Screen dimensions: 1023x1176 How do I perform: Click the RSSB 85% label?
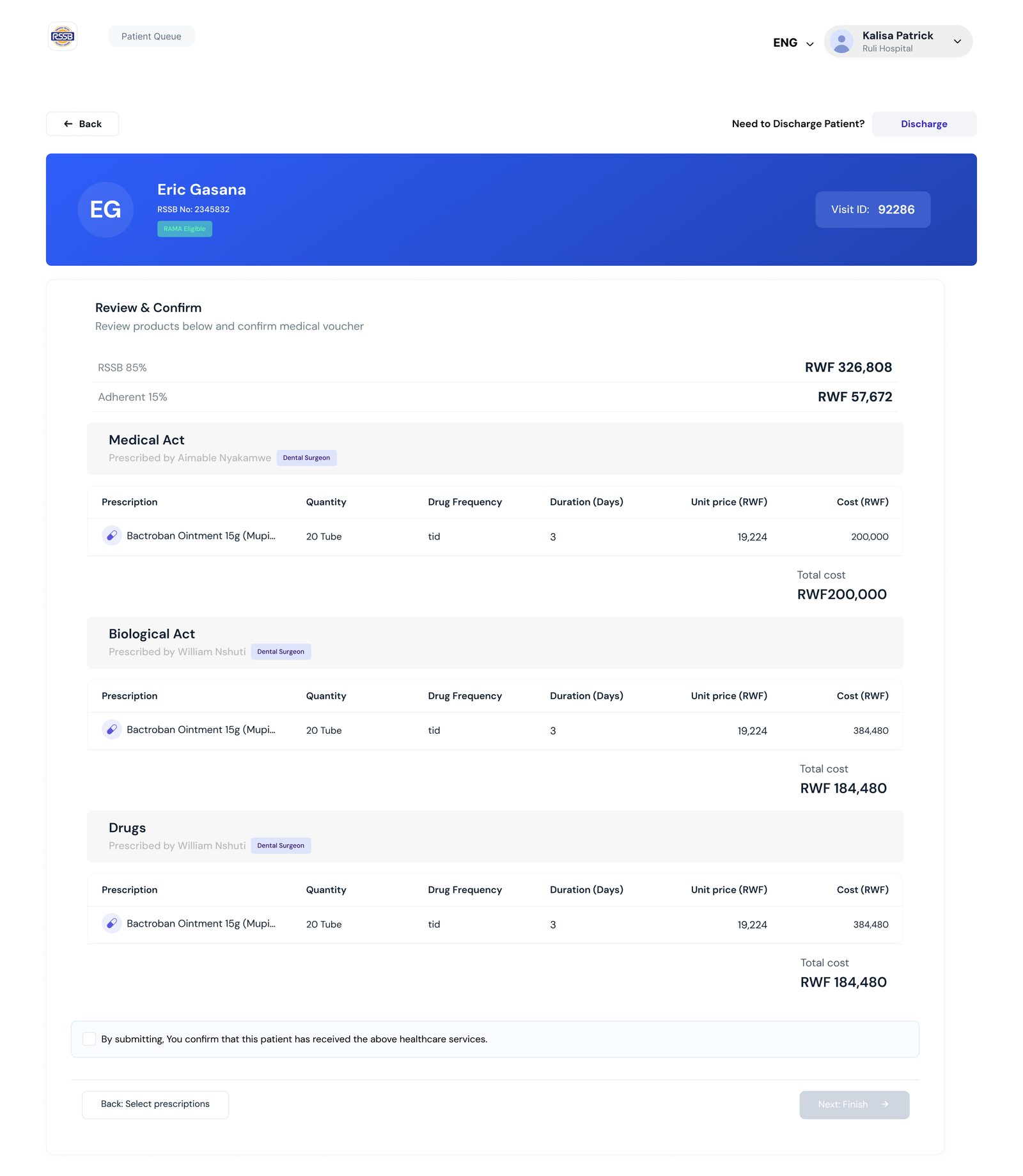122,367
